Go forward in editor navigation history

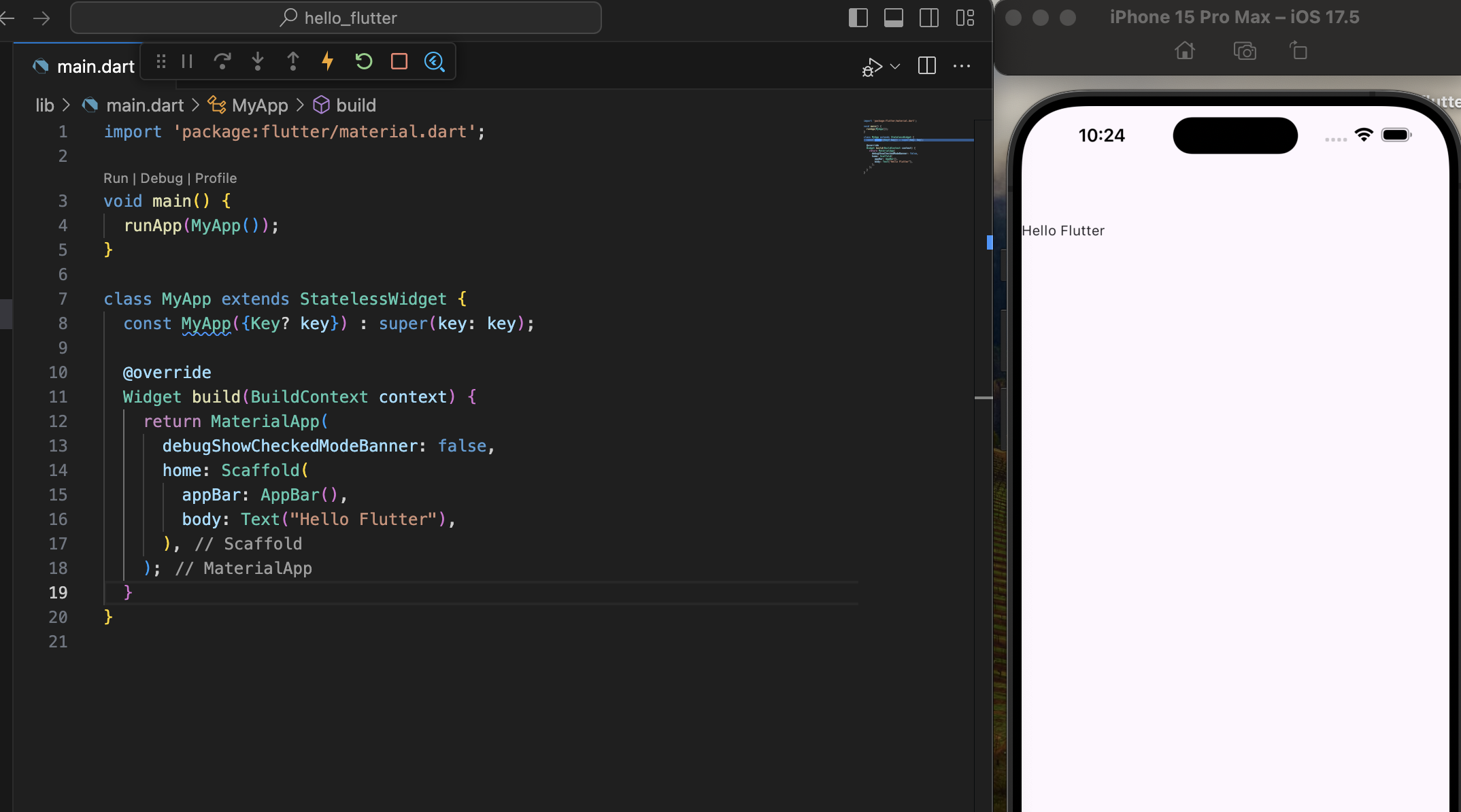tap(42, 18)
